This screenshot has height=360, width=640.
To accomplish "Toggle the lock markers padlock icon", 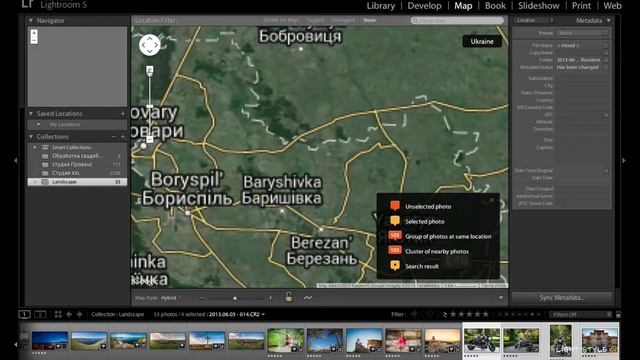I will 289,297.
